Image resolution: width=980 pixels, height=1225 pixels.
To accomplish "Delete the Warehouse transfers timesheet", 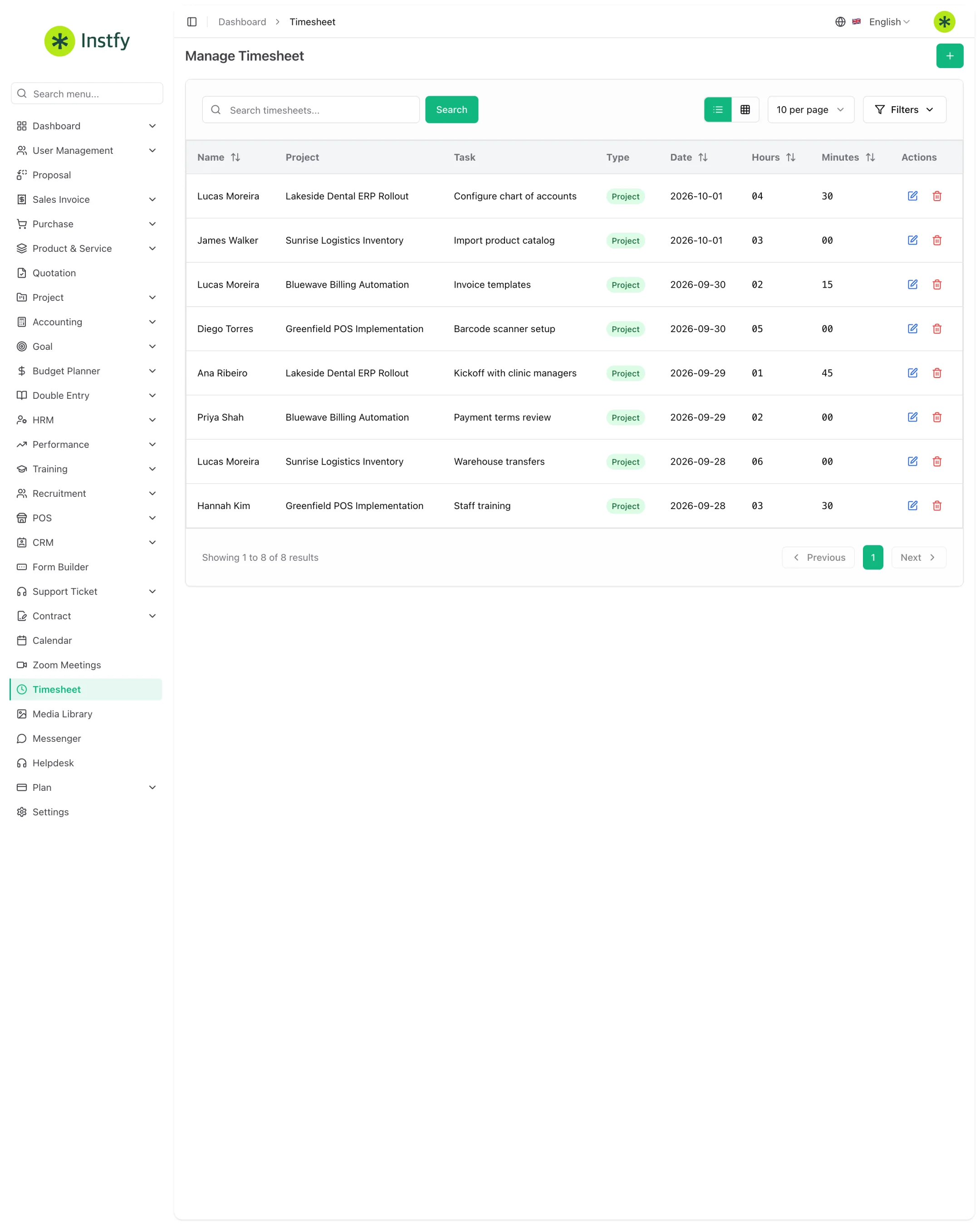I will [937, 461].
